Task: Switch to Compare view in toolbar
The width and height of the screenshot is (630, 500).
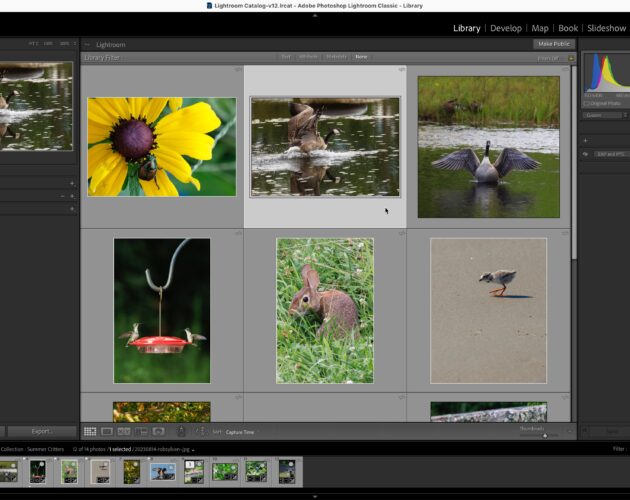Action: [124, 431]
